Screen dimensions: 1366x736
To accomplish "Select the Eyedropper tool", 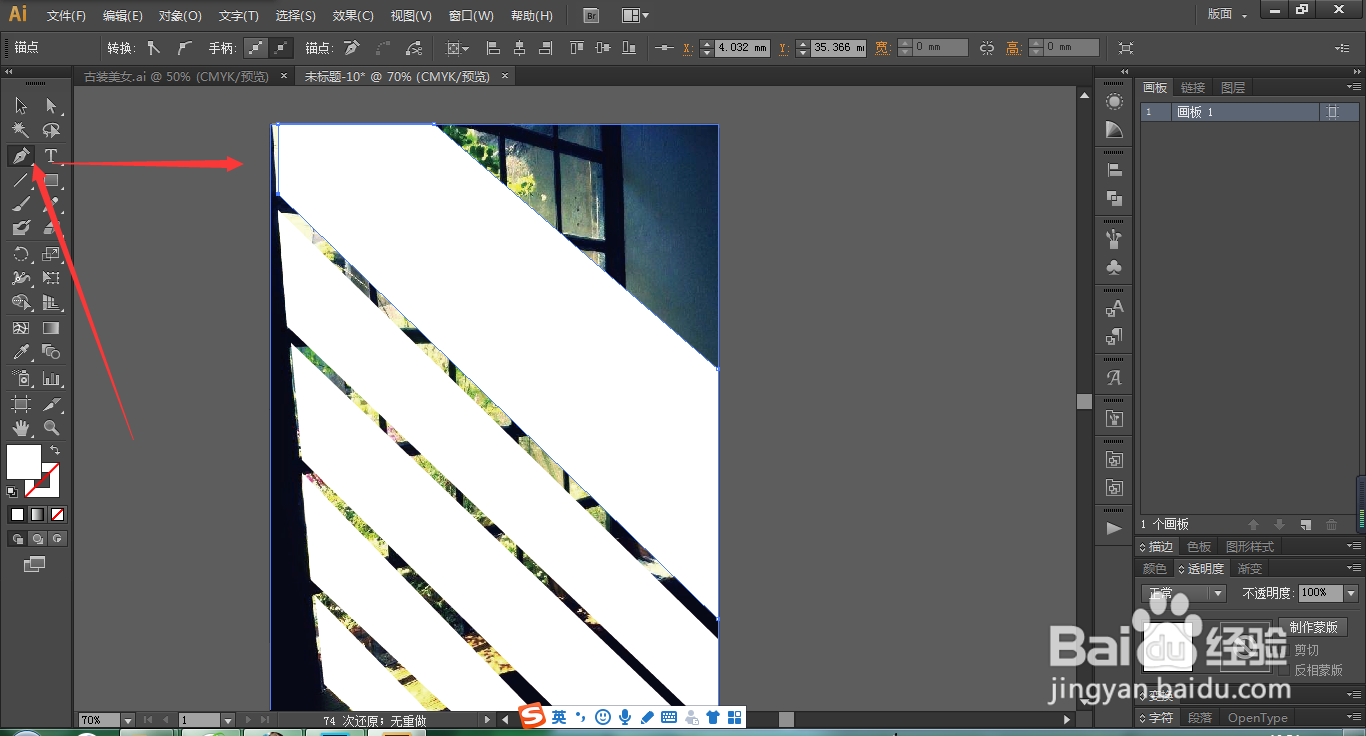I will [21, 352].
